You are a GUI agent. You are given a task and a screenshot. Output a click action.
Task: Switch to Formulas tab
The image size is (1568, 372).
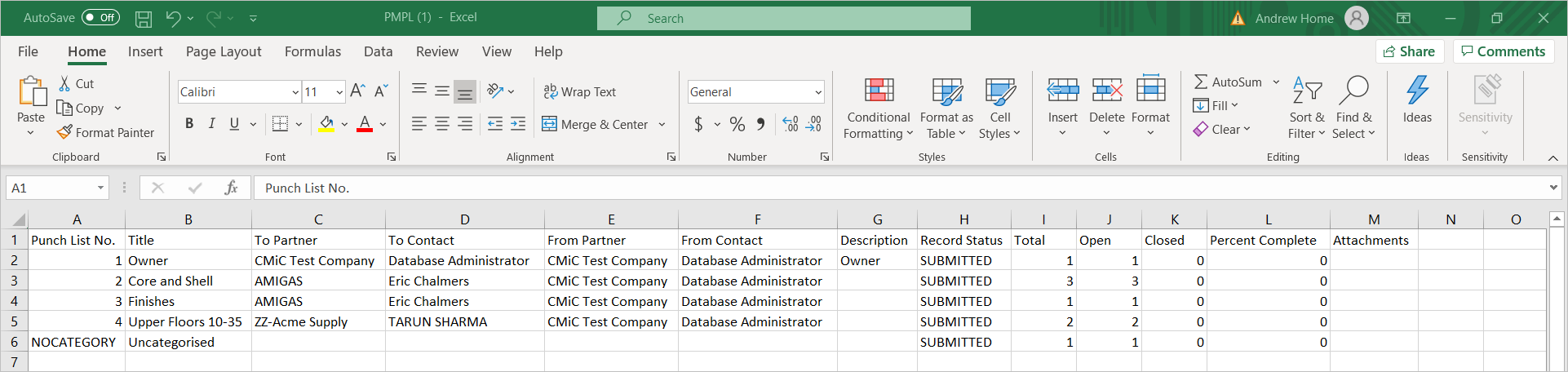[312, 51]
